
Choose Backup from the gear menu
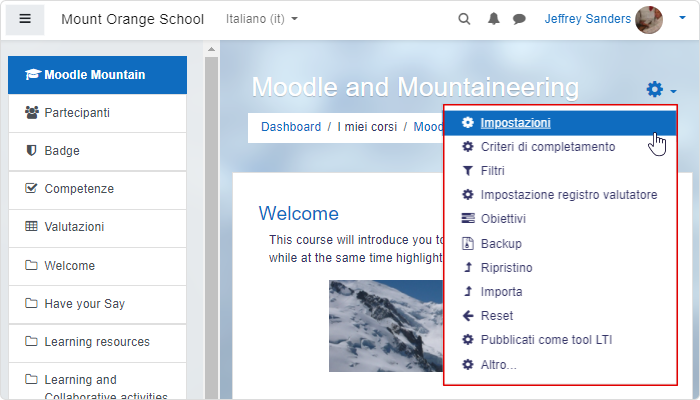pos(560,244)
